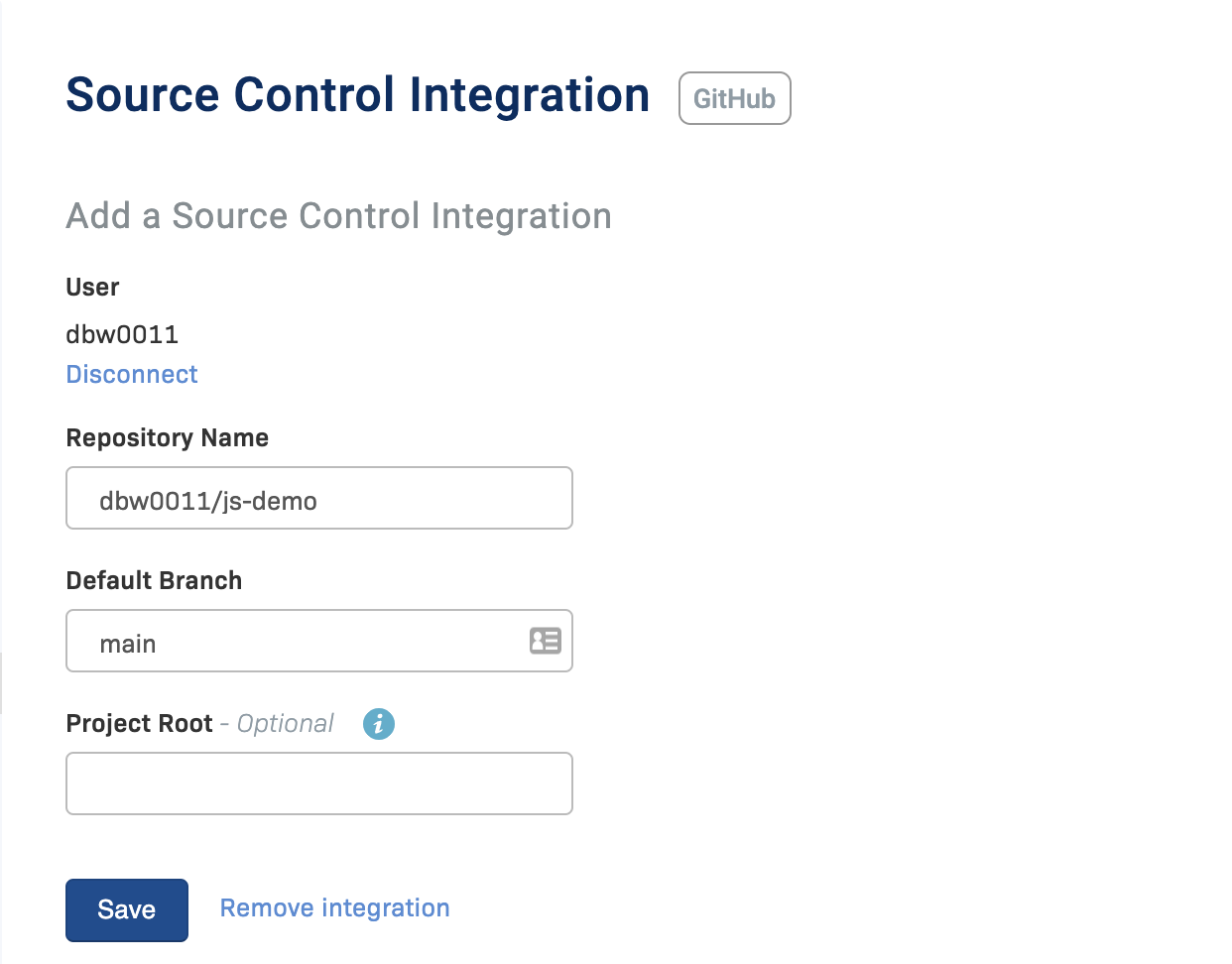Image resolution: width=1232 pixels, height=964 pixels.
Task: Place cursor in the dbw0011/js-demo text
Action: [x=208, y=501]
